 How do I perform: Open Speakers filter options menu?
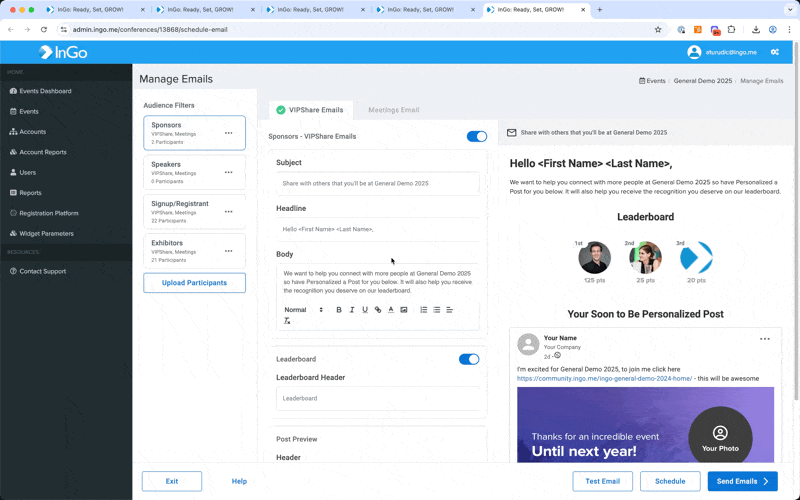coord(229,172)
